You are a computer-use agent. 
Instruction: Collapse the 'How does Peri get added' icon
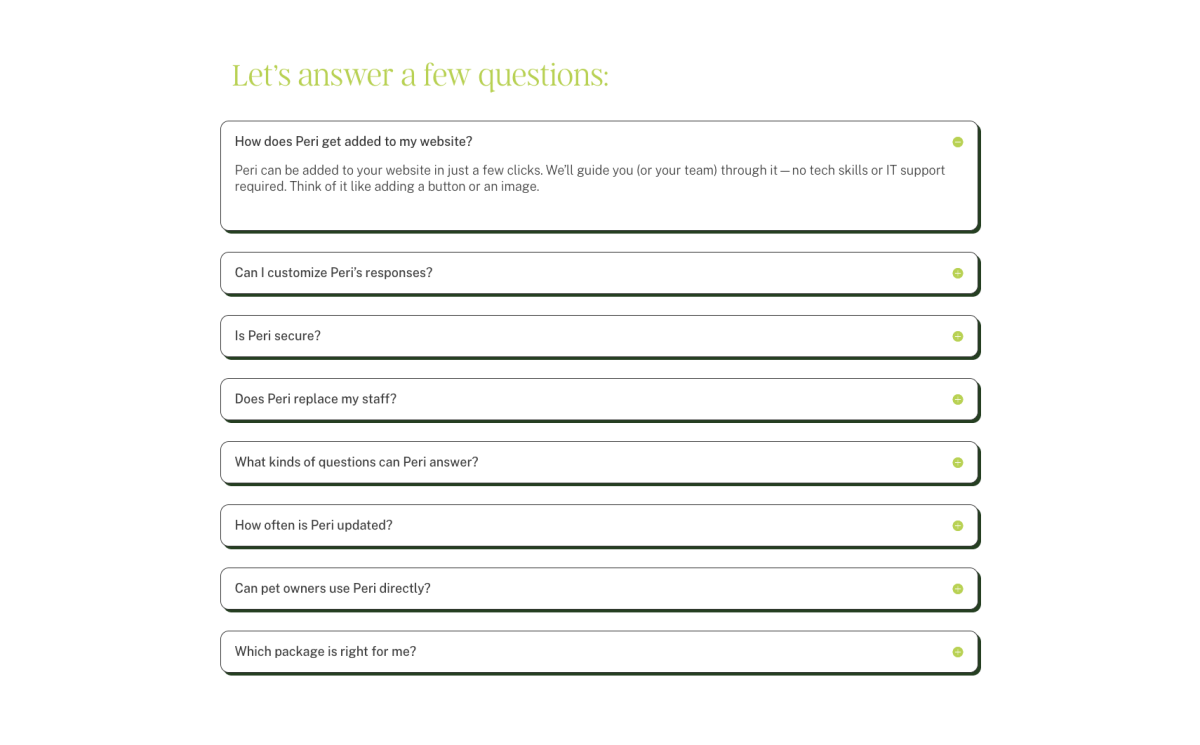tap(957, 142)
